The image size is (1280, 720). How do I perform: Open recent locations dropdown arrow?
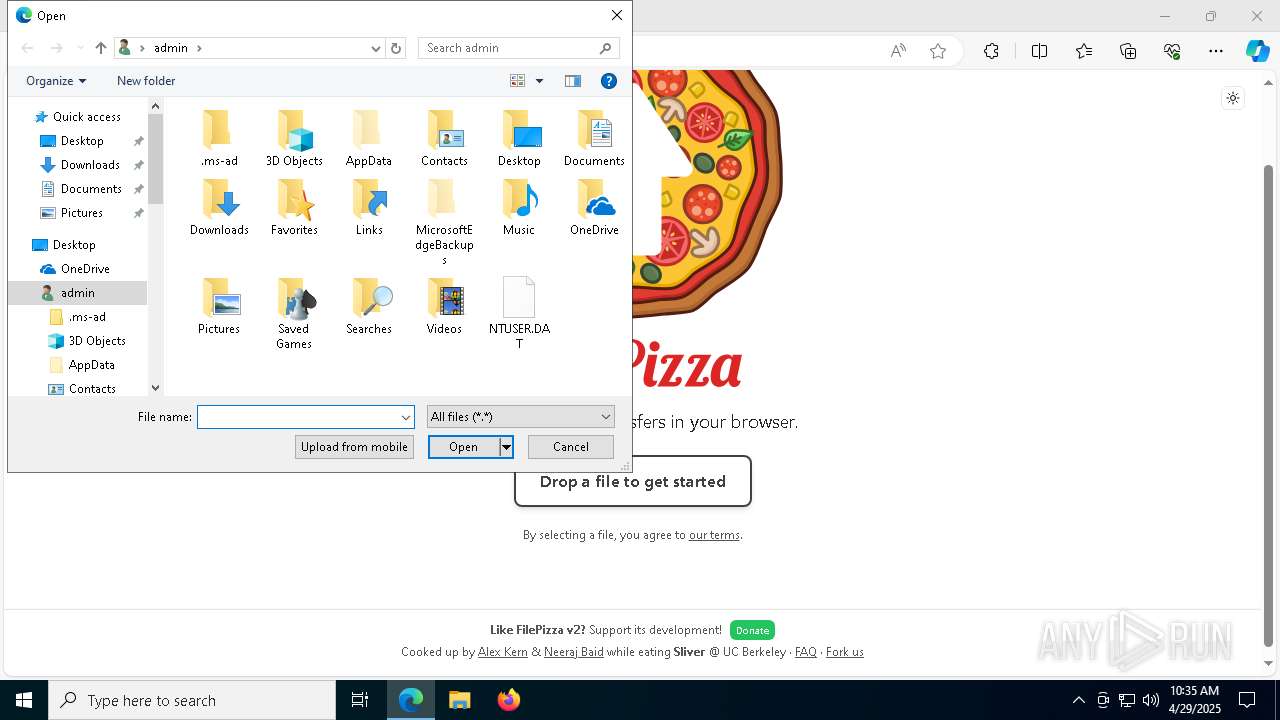click(80, 48)
